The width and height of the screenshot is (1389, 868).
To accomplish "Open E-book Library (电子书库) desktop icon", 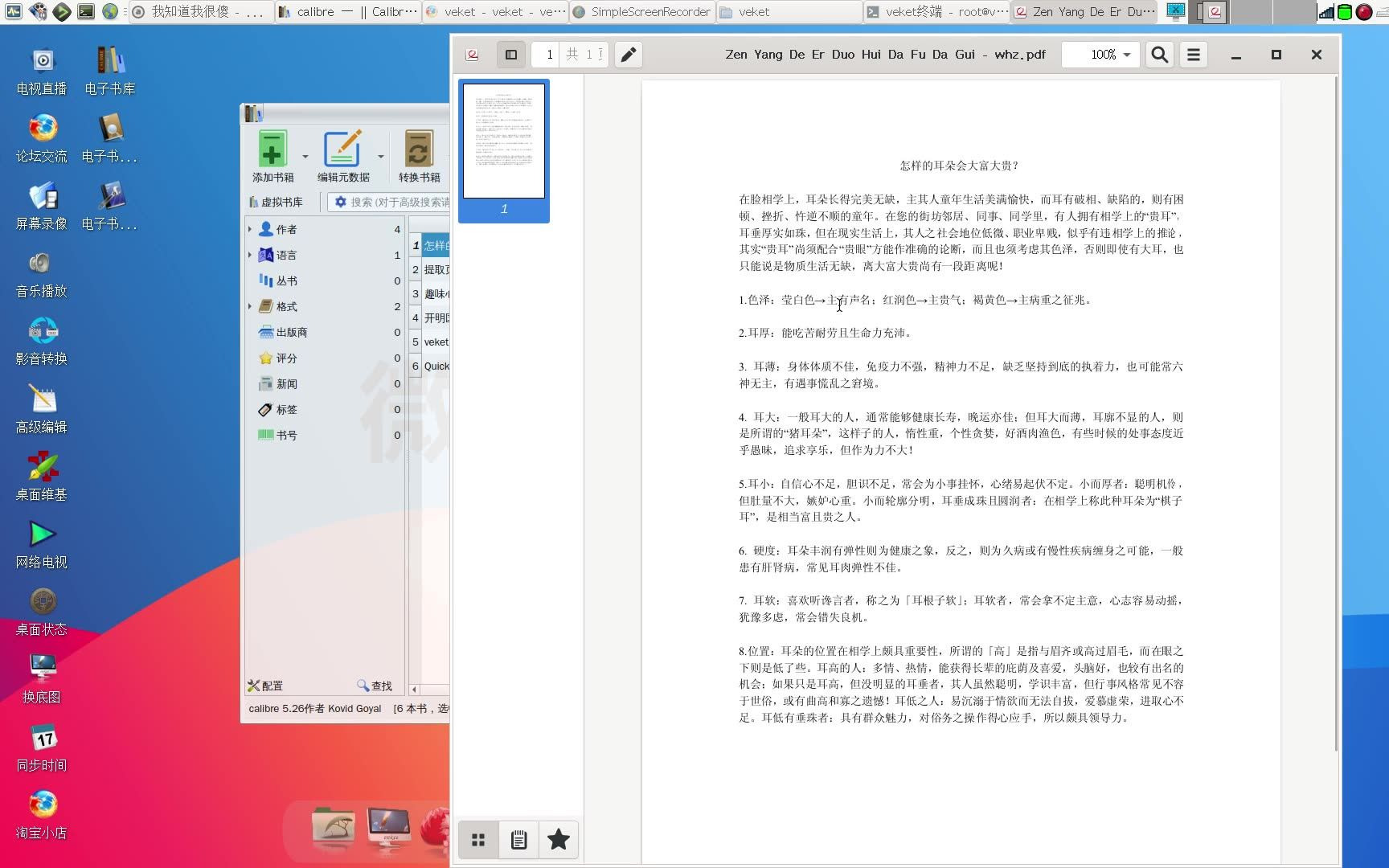I will pyautogui.click(x=110, y=71).
